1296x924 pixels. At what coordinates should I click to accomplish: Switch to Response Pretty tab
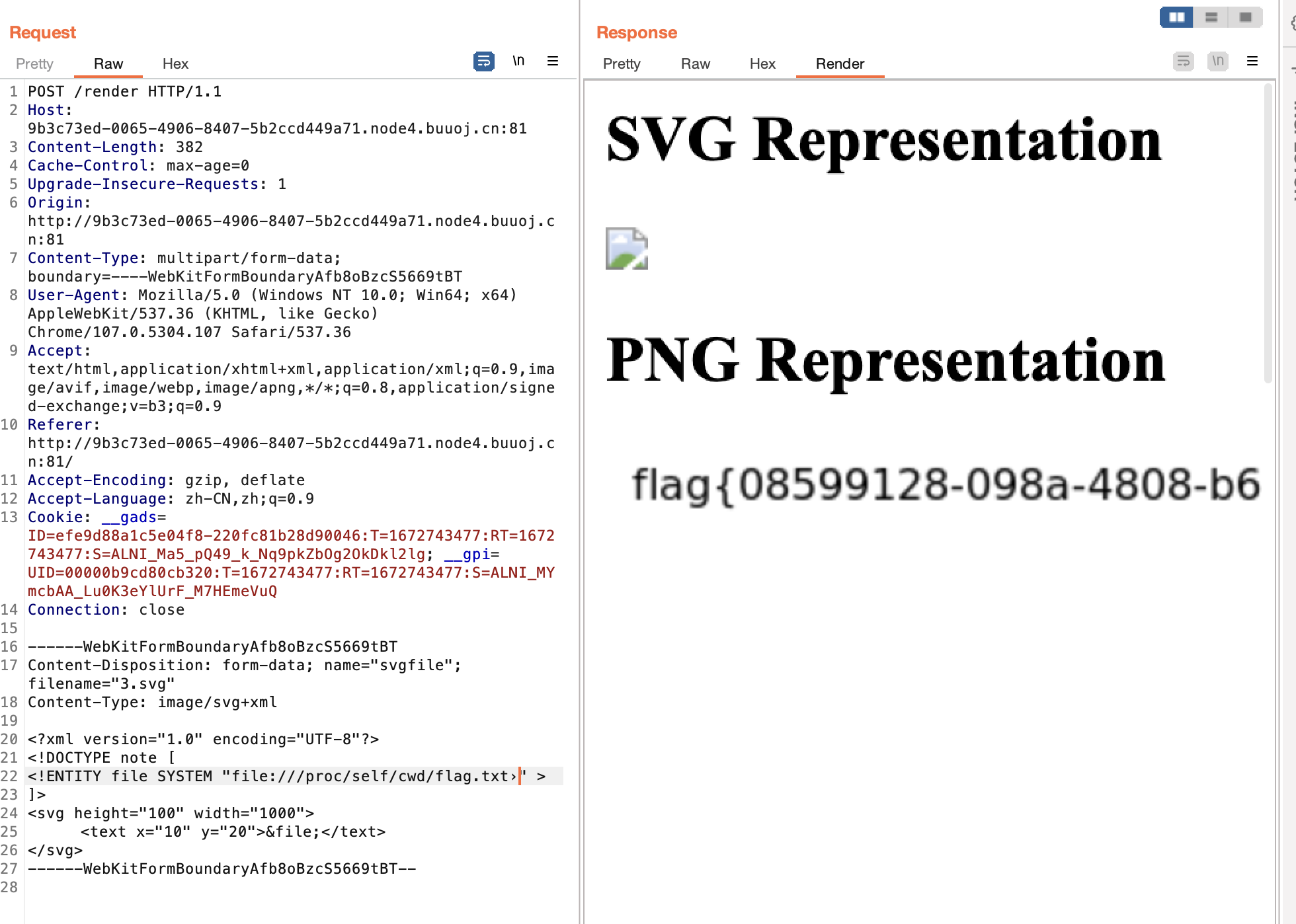(622, 63)
